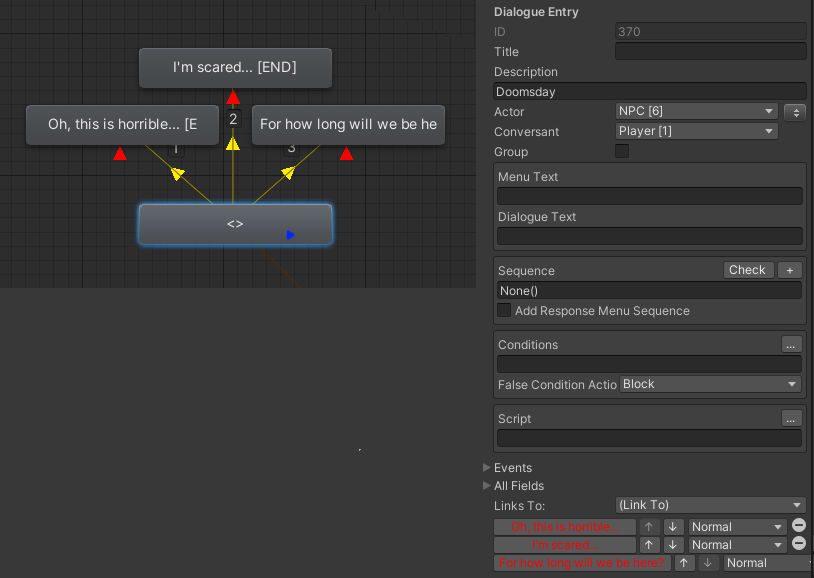
Task: Open the Conditions wizard ellipsis button
Action: [x=791, y=344]
